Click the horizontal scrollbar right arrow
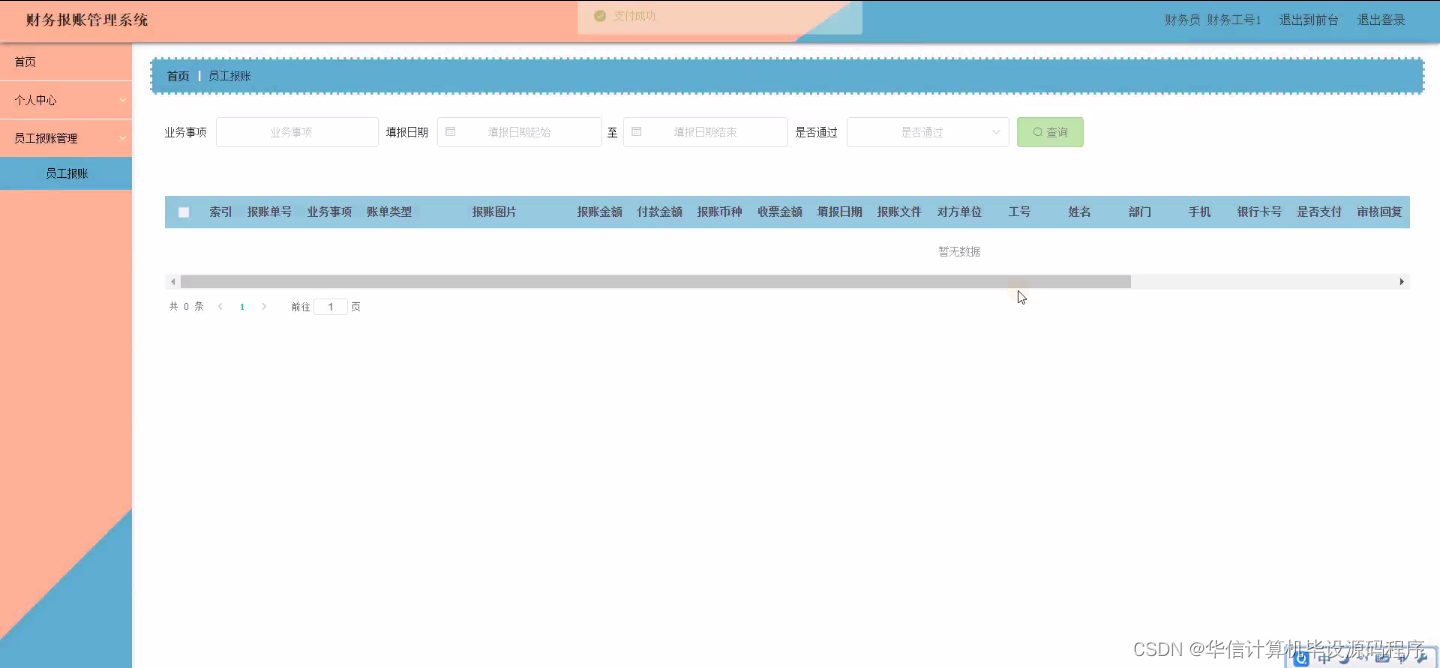This screenshot has width=1440, height=668. (1401, 281)
